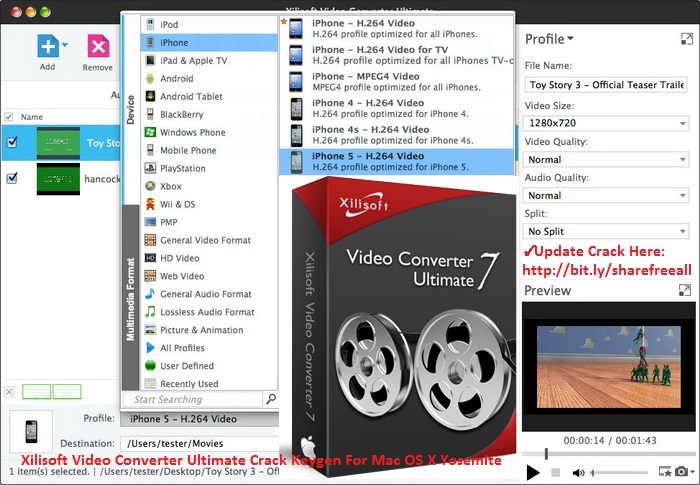Click the Destination path field

pos(200,443)
